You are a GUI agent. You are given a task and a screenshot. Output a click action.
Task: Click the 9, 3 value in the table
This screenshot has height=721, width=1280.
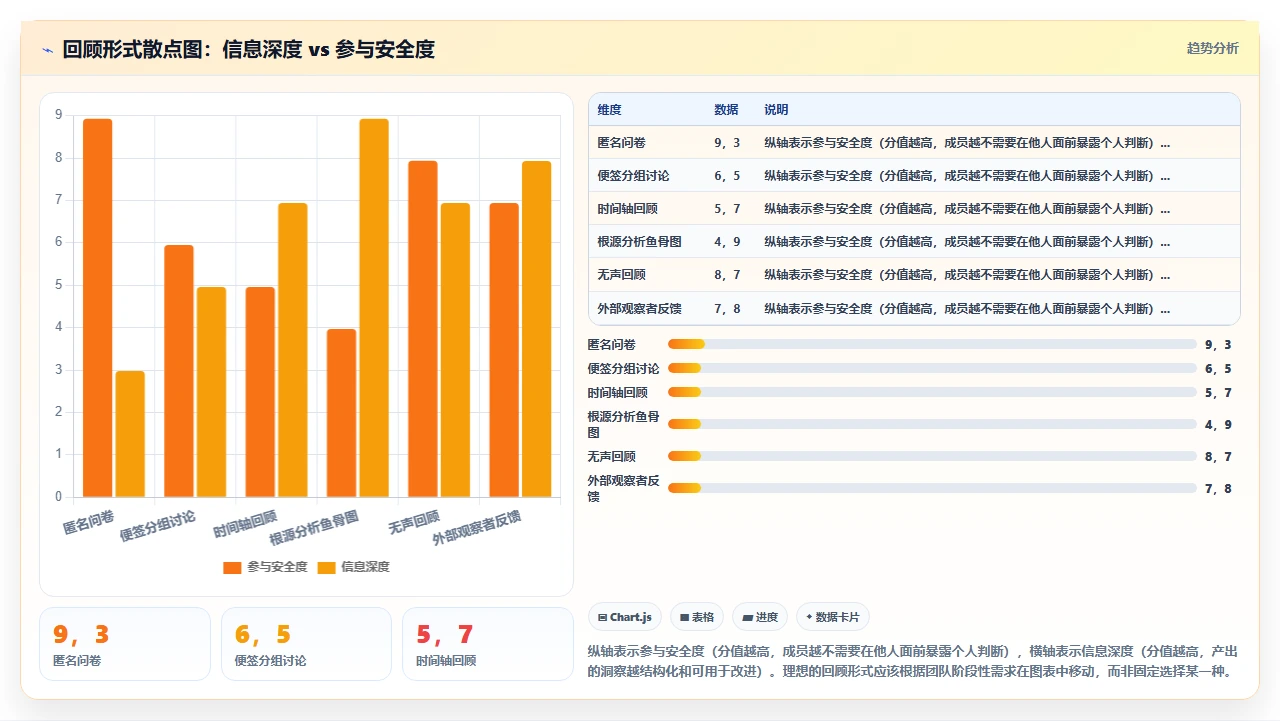point(727,143)
